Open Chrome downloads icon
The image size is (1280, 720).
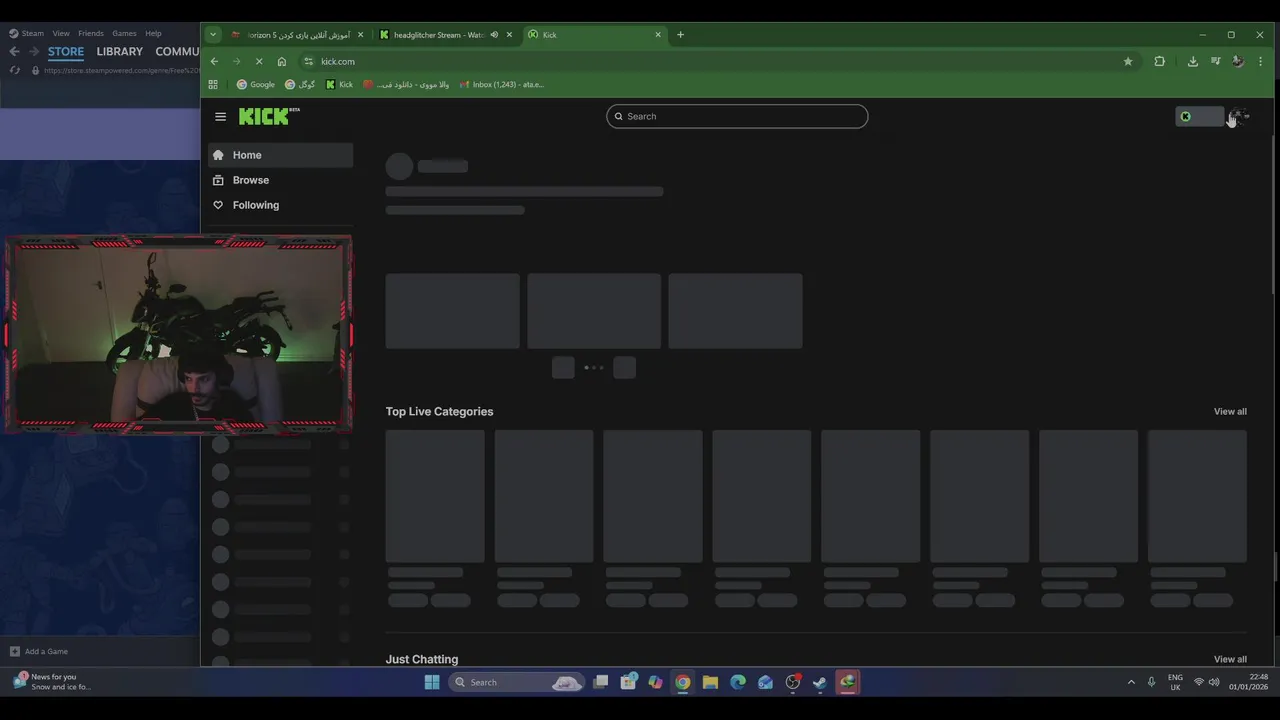click(1193, 61)
